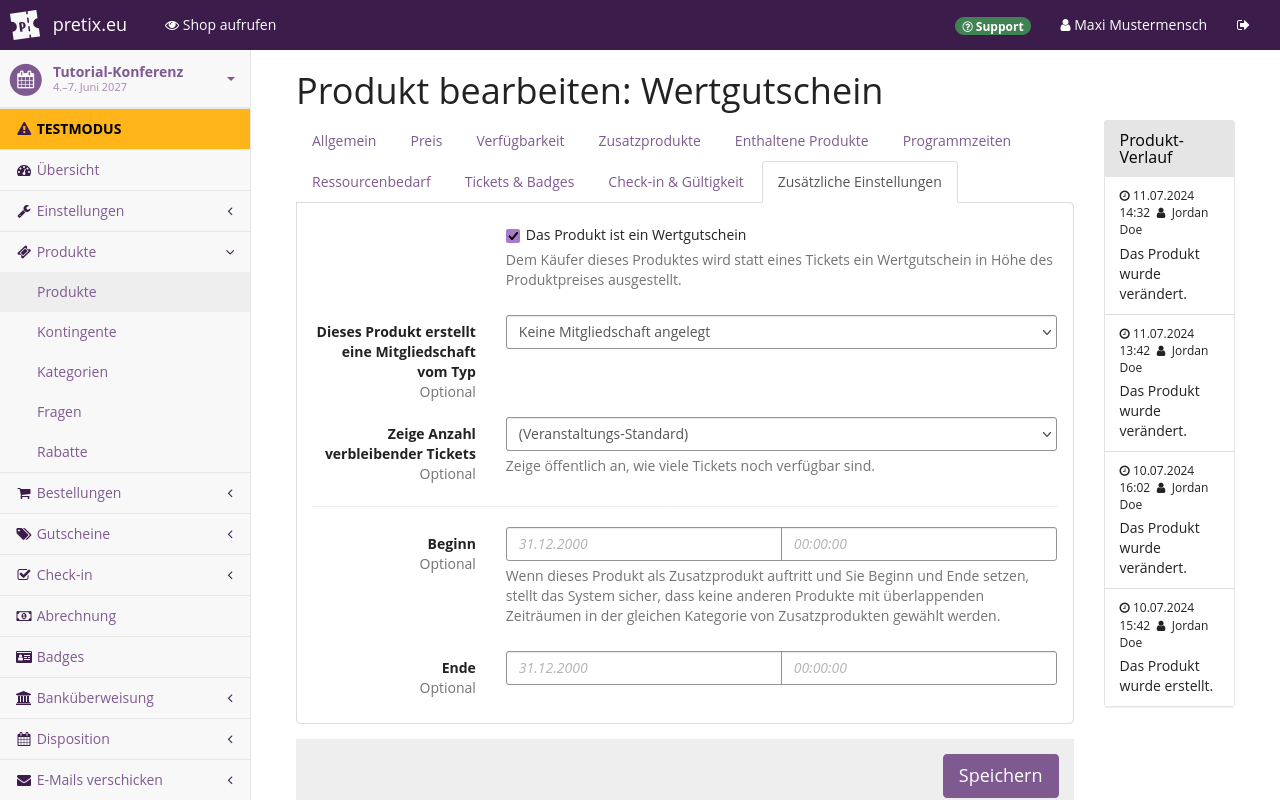
Task: Select the Ressourcenbedarf tab
Action: pyautogui.click(x=371, y=182)
